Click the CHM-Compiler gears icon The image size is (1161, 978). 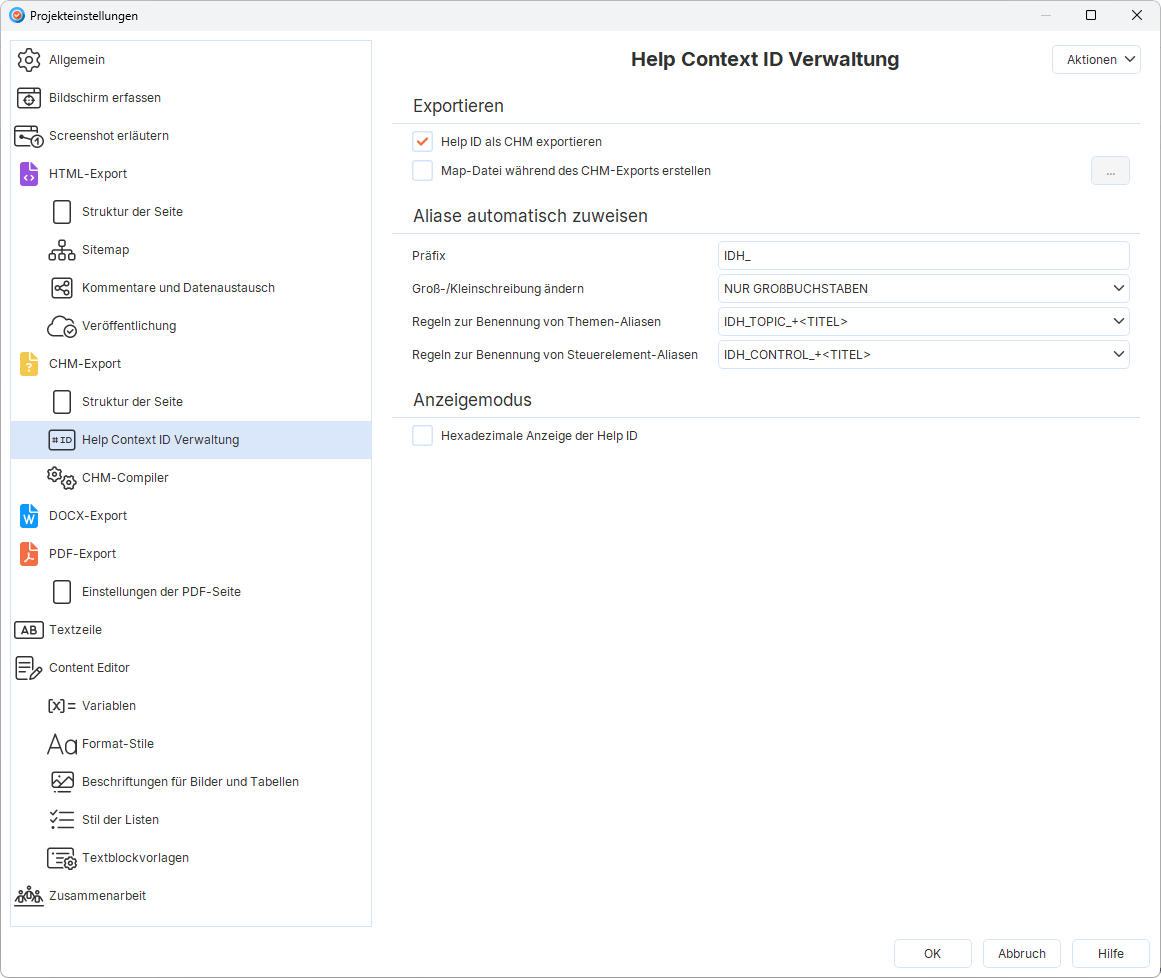point(62,478)
